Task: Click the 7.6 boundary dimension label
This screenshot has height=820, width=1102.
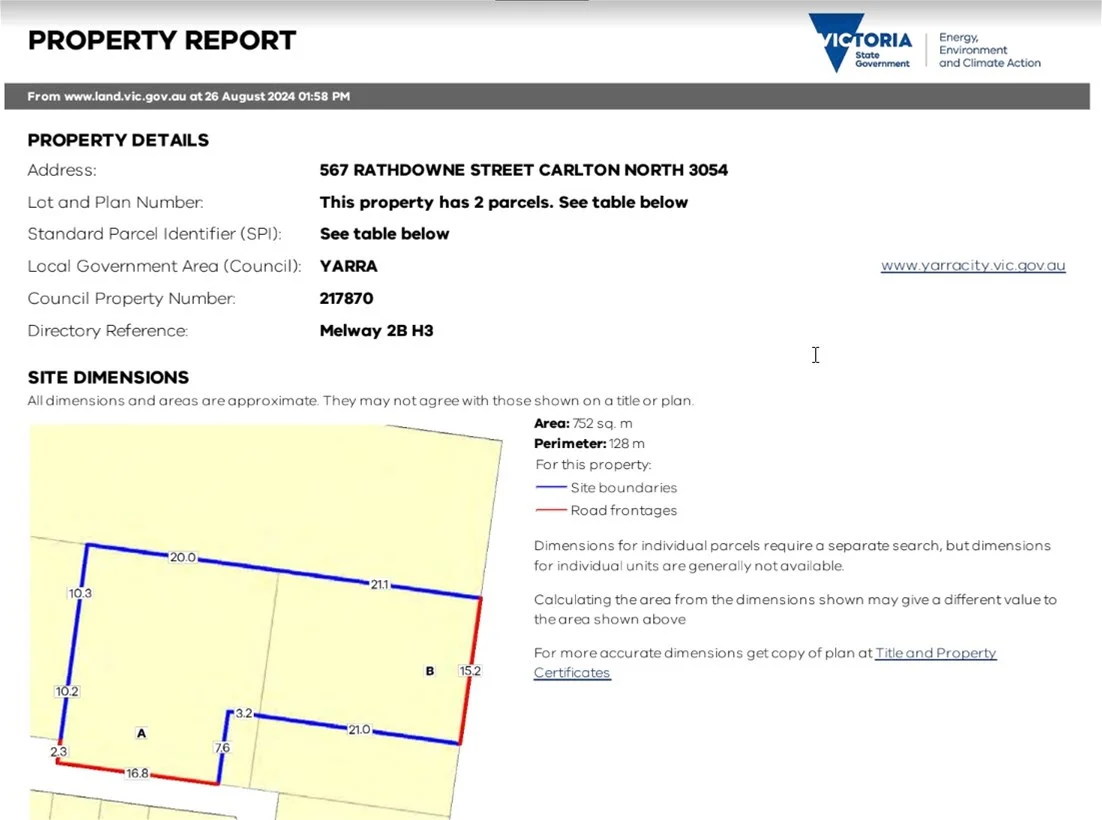Action: (x=222, y=748)
